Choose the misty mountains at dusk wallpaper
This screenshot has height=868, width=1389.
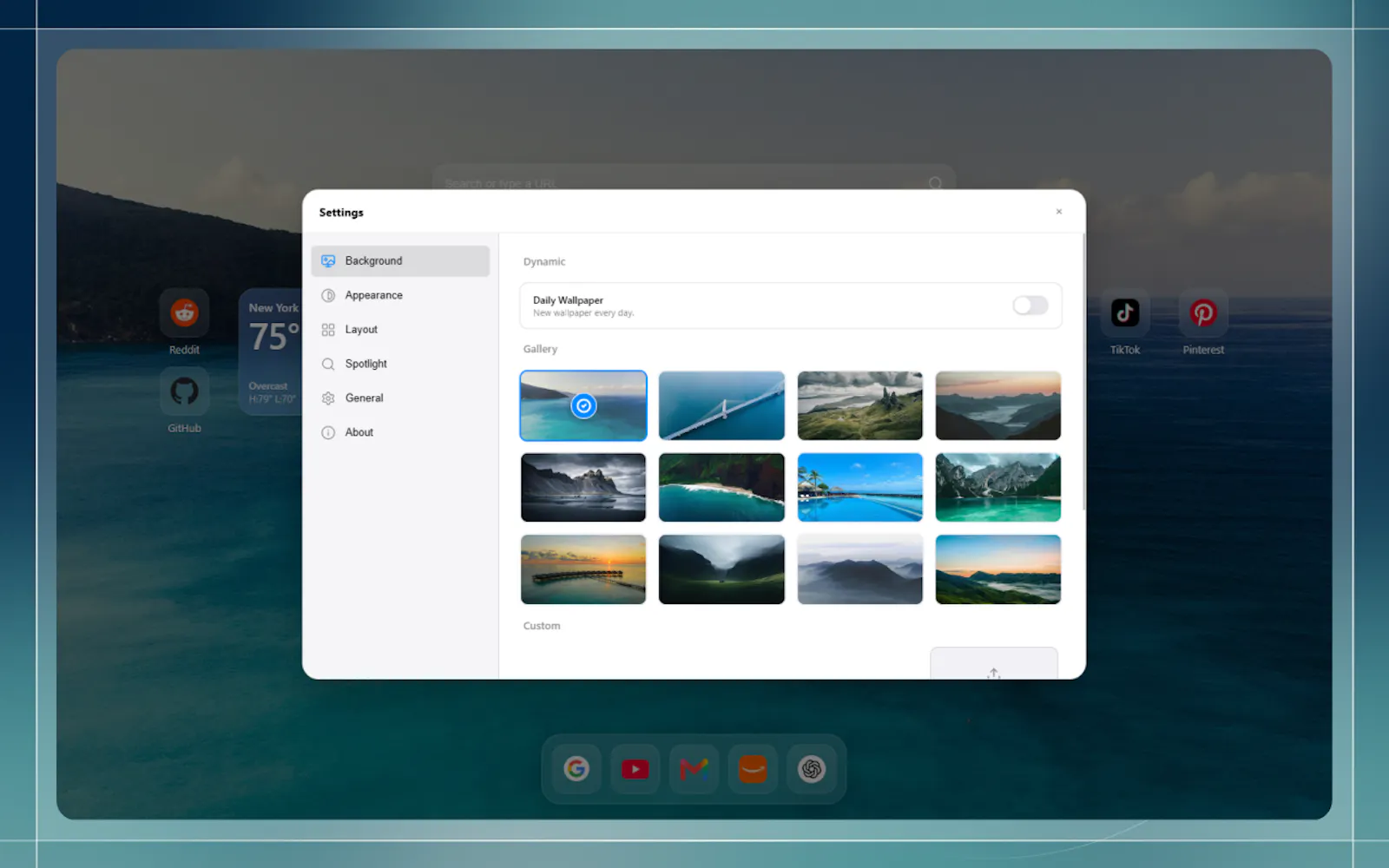click(x=998, y=405)
